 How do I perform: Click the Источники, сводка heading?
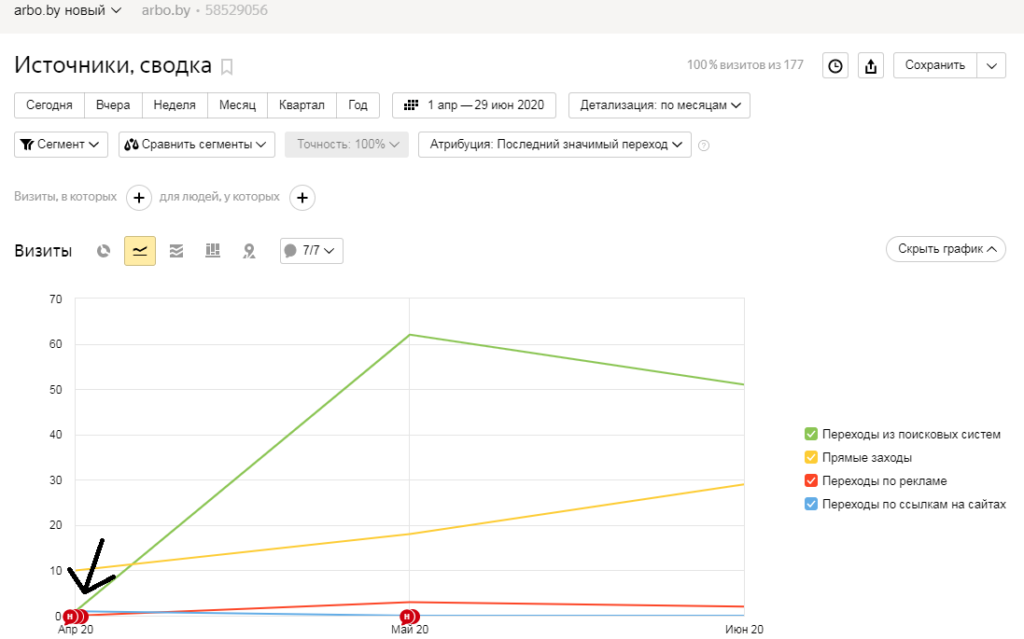pyautogui.click(x=113, y=65)
